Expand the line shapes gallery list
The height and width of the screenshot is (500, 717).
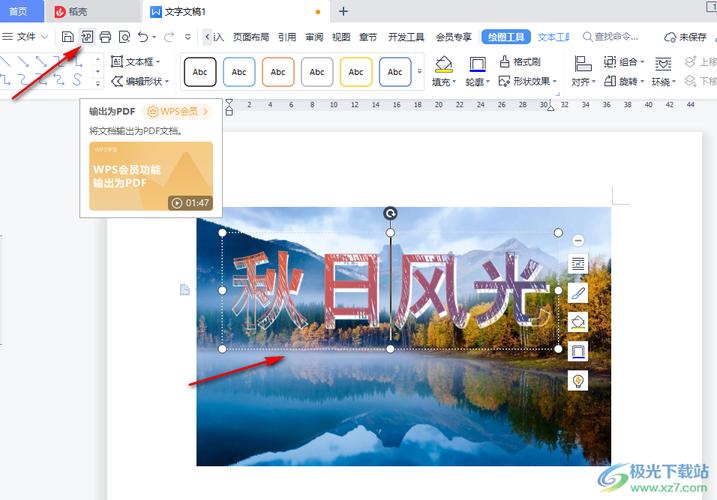point(97,83)
